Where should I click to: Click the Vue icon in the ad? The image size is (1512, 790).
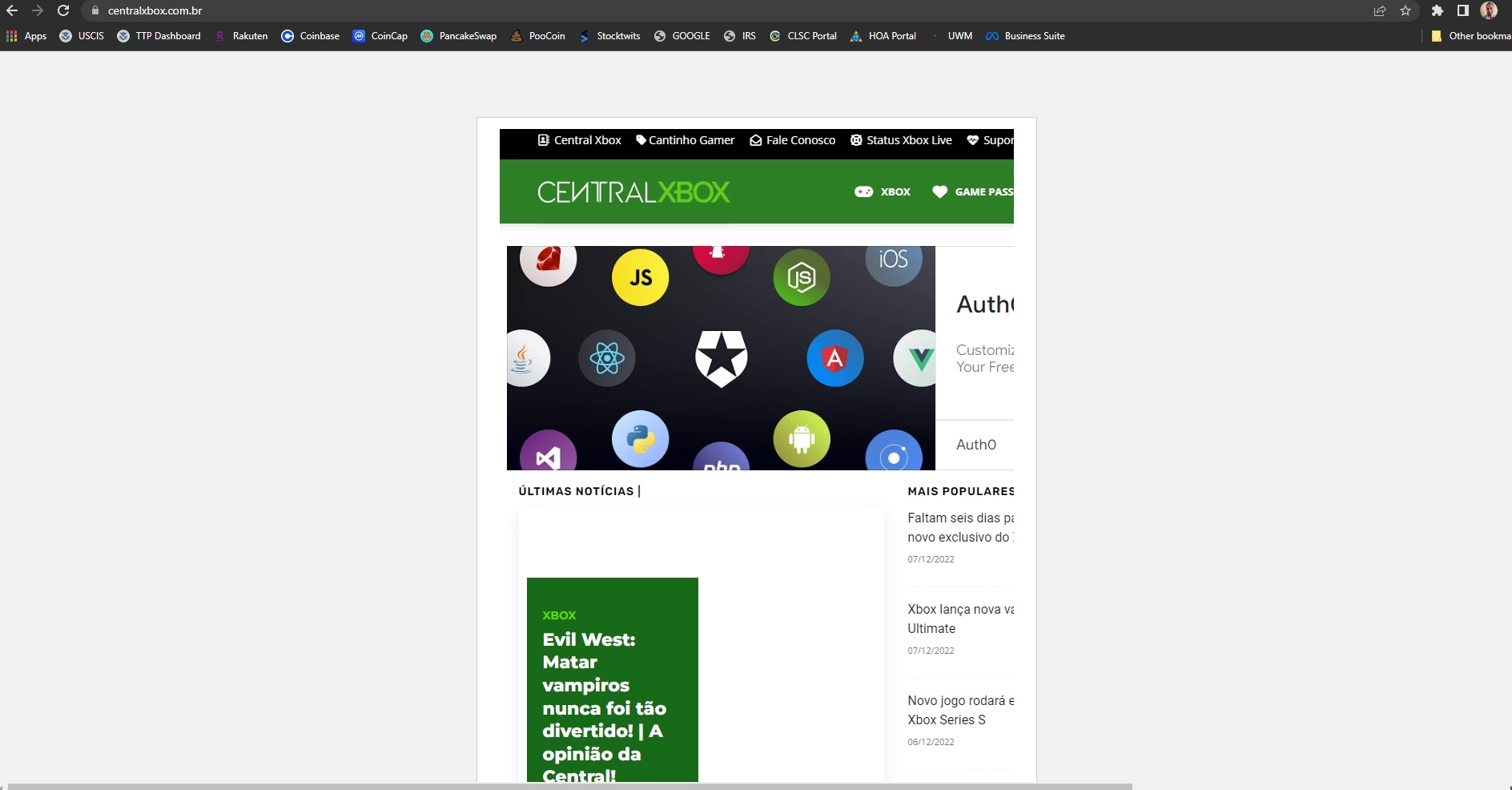[915, 358]
